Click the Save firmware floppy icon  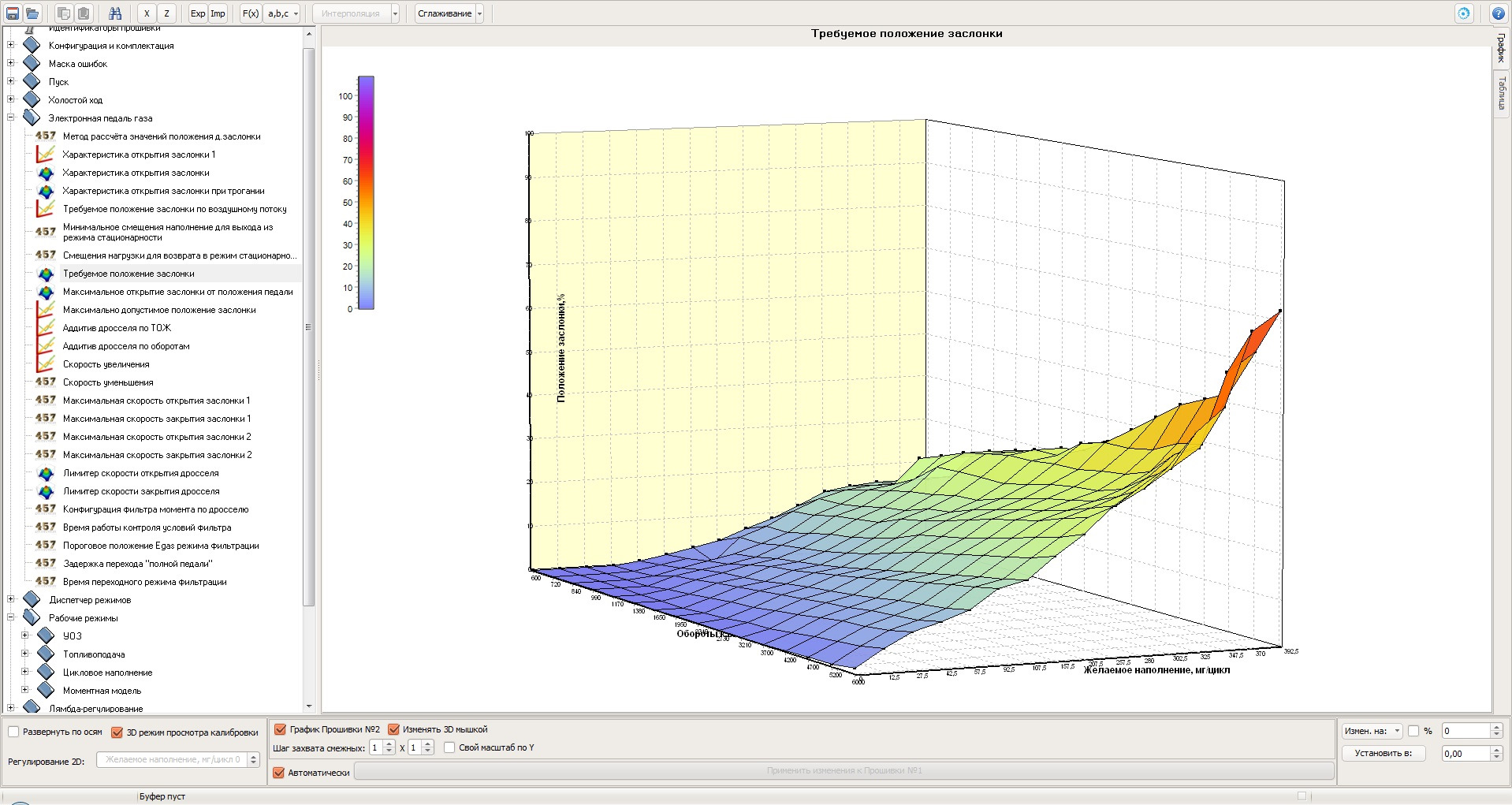[x=13, y=13]
